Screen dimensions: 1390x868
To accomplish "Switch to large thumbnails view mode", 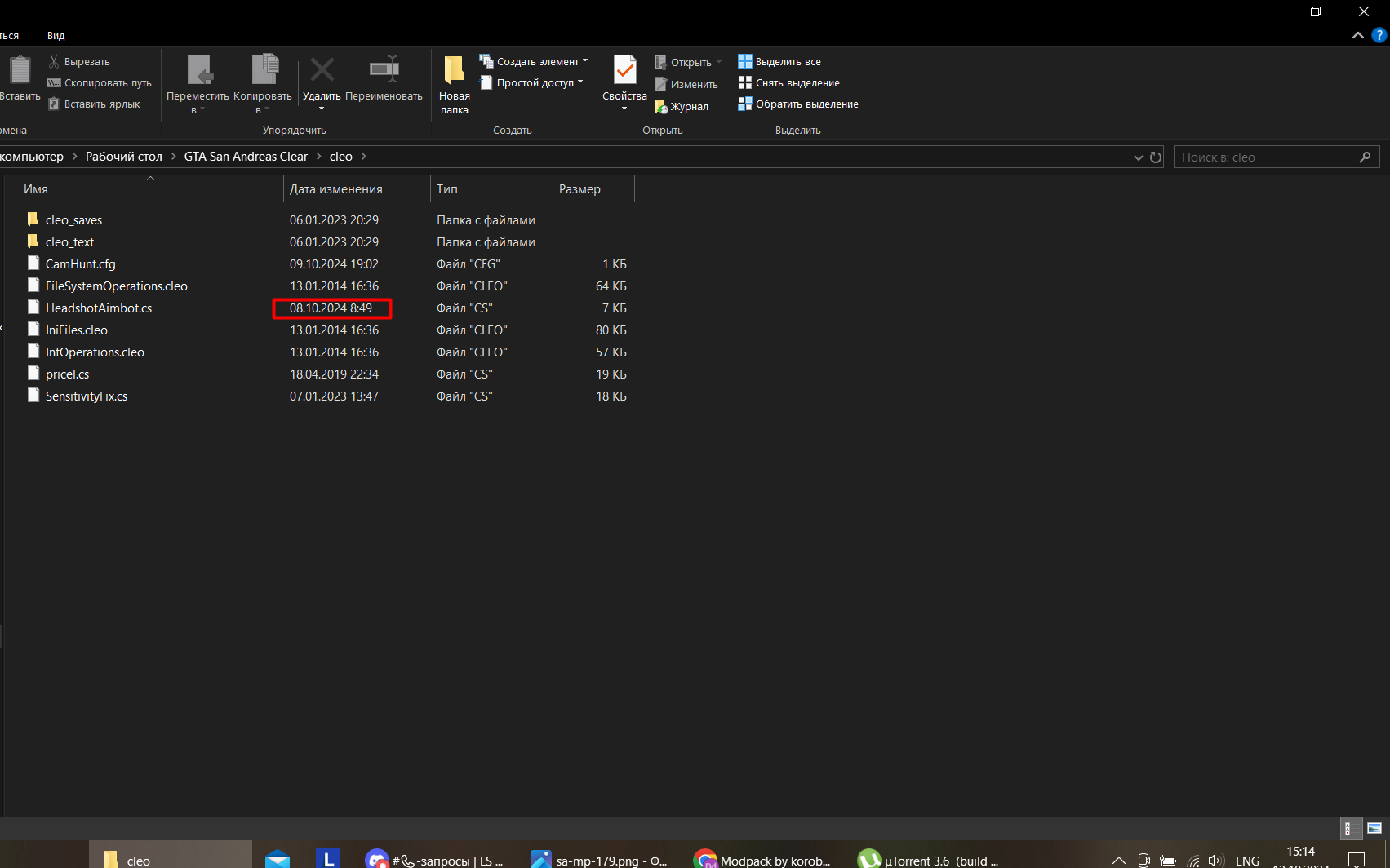I will tap(1374, 828).
